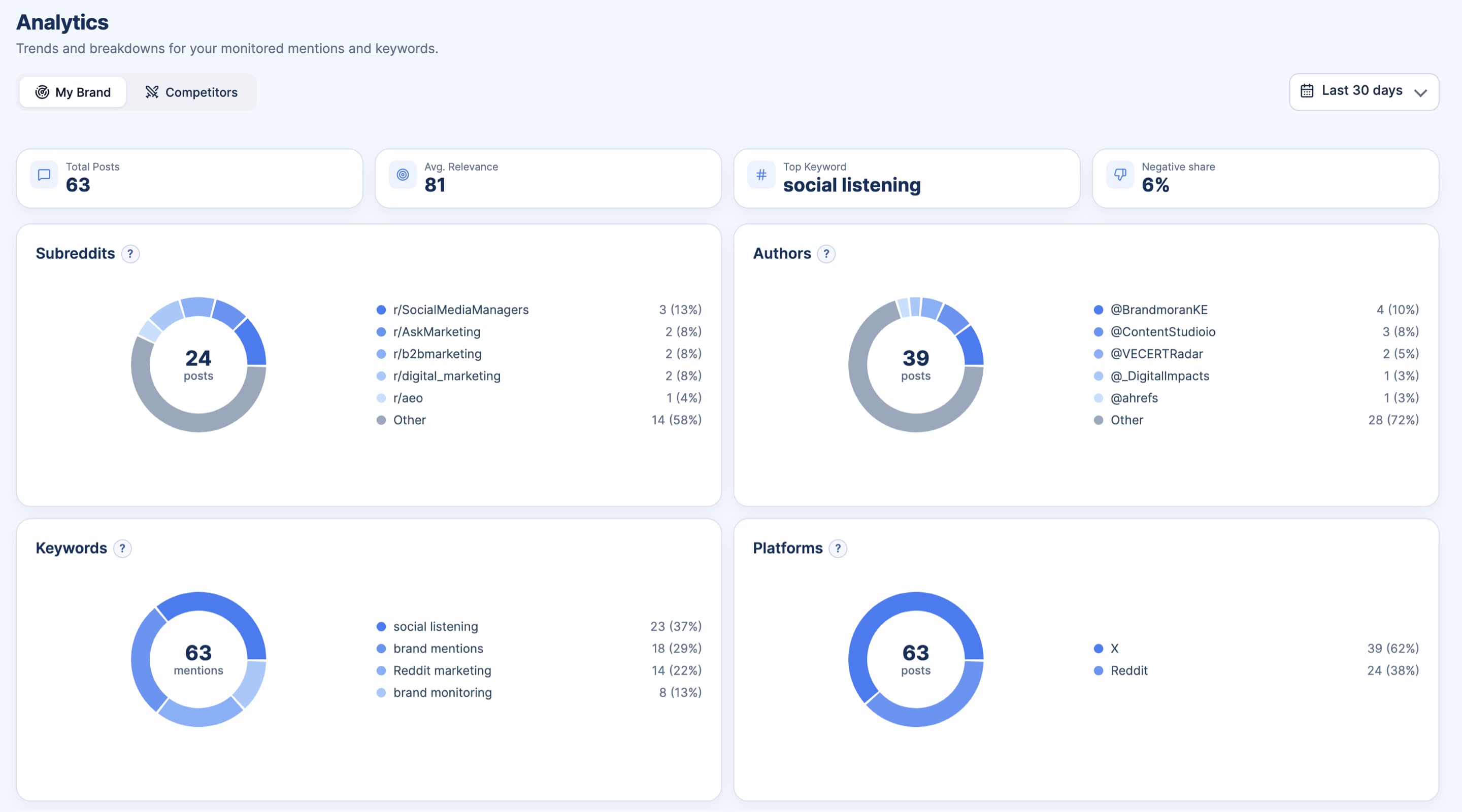Open the Last 30 days date range dropdown
1462x812 pixels.
[x=1364, y=91]
